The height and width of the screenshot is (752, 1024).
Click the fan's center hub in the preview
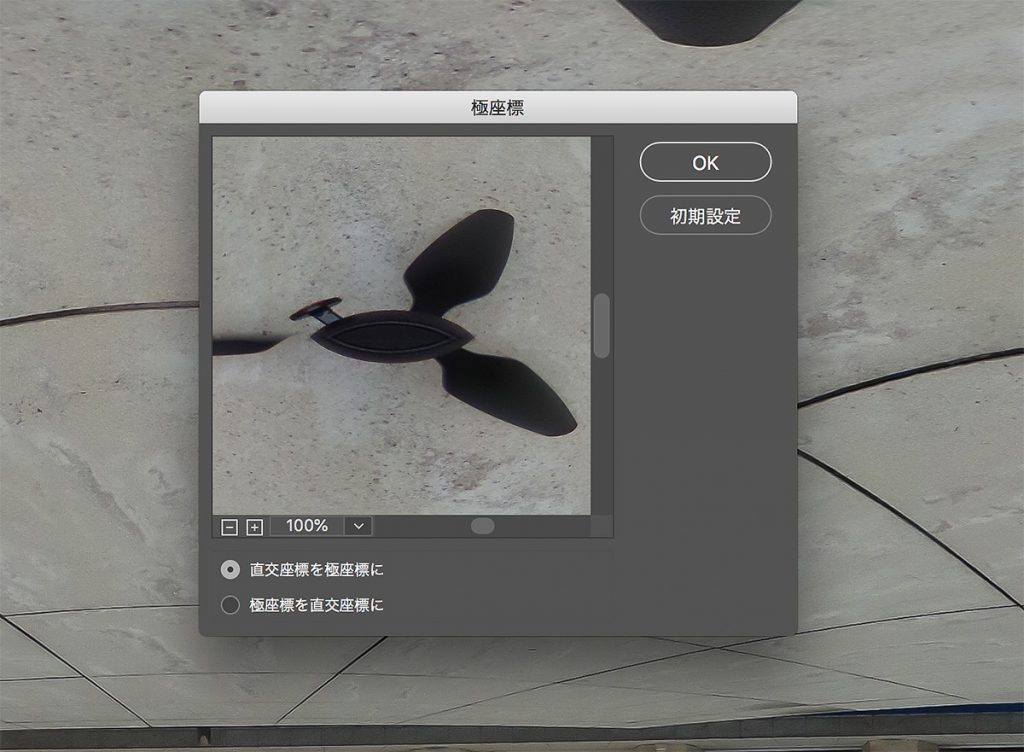tap(390, 336)
